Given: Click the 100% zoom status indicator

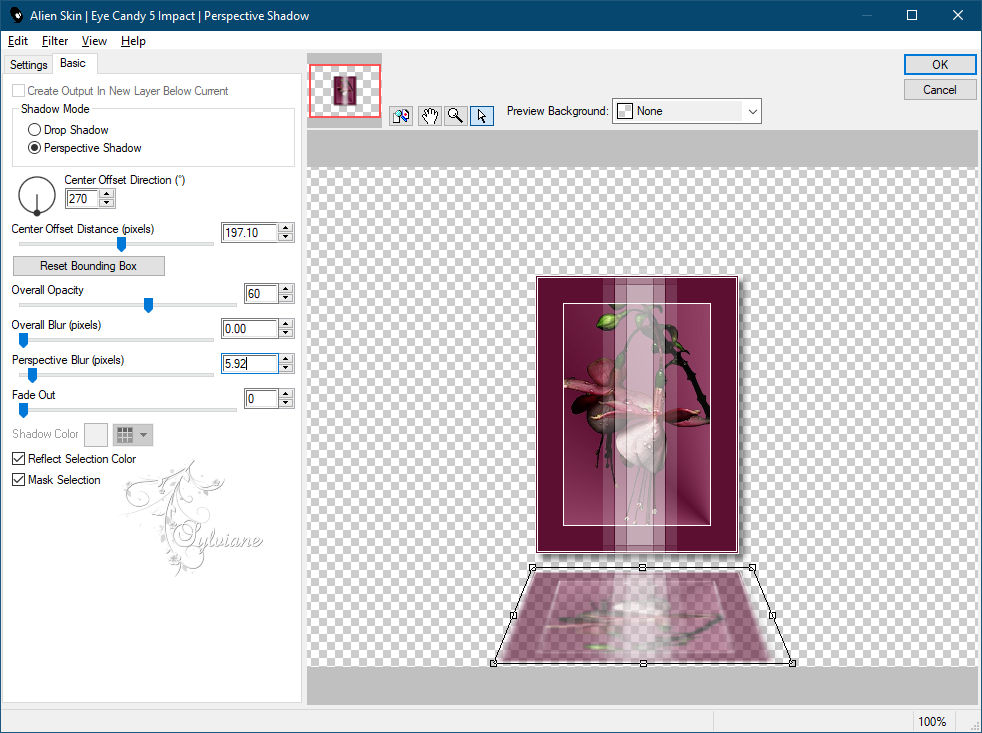Looking at the screenshot, I should tap(931, 722).
